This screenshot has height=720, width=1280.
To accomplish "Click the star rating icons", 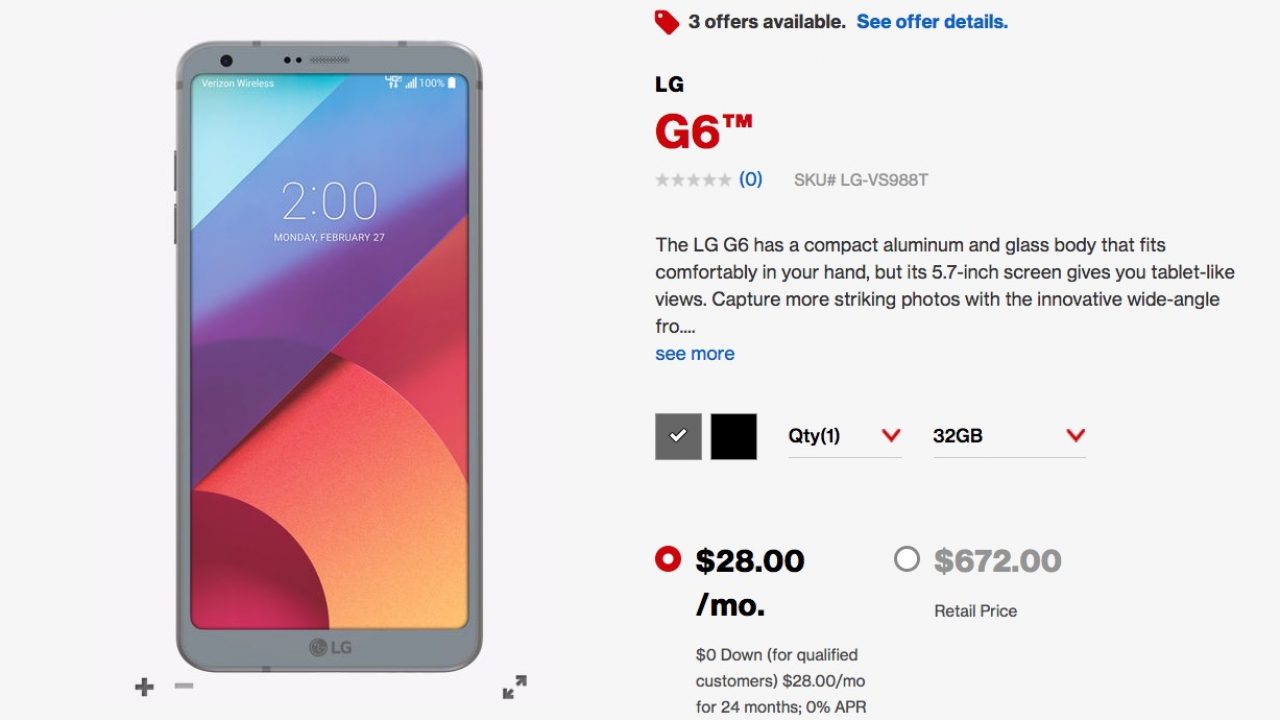I will [693, 180].
